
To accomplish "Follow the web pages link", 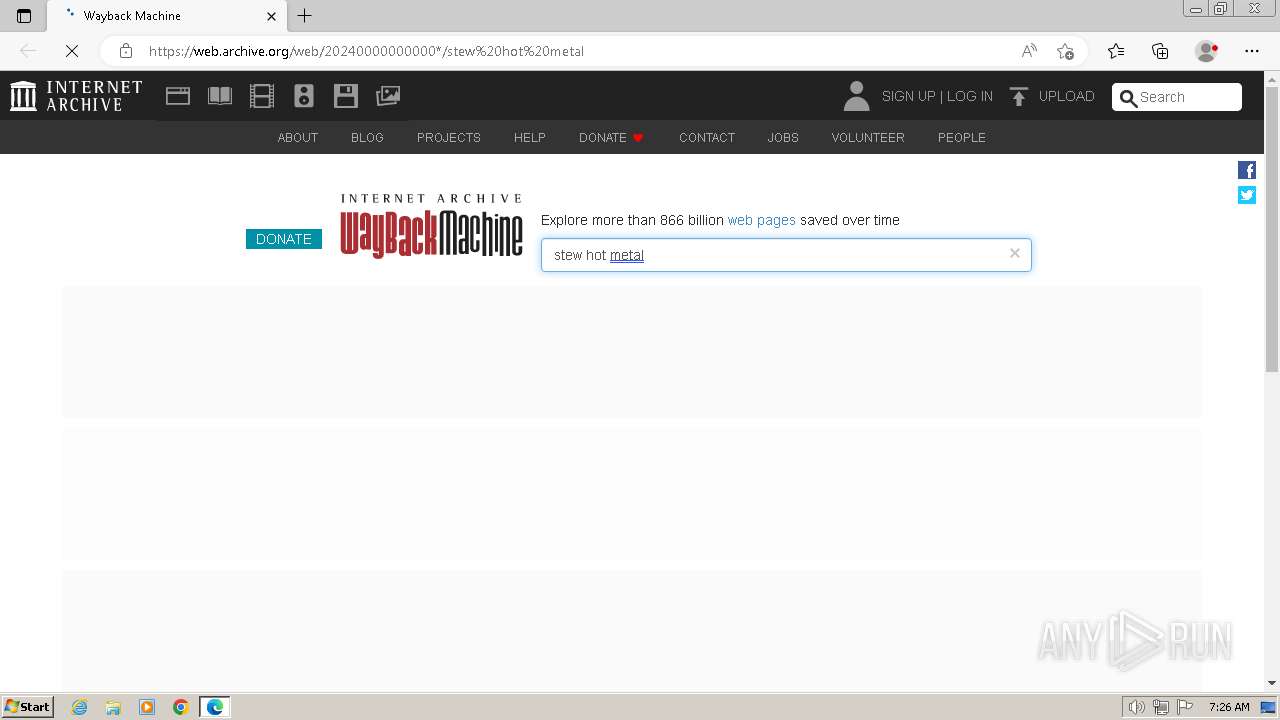I will [x=762, y=220].
